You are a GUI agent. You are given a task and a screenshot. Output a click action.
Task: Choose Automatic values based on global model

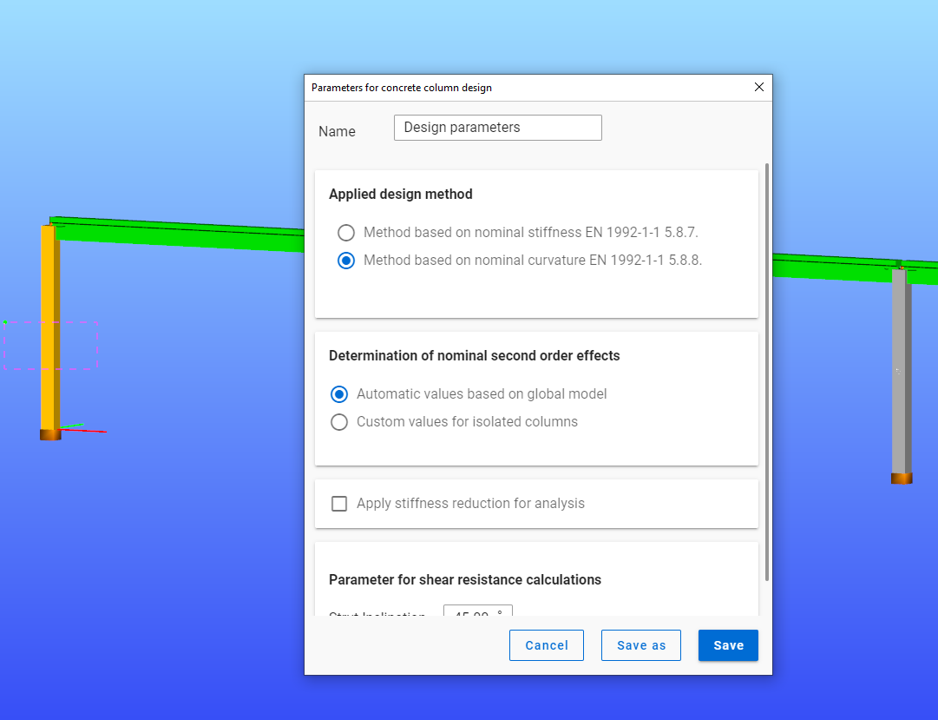339,394
